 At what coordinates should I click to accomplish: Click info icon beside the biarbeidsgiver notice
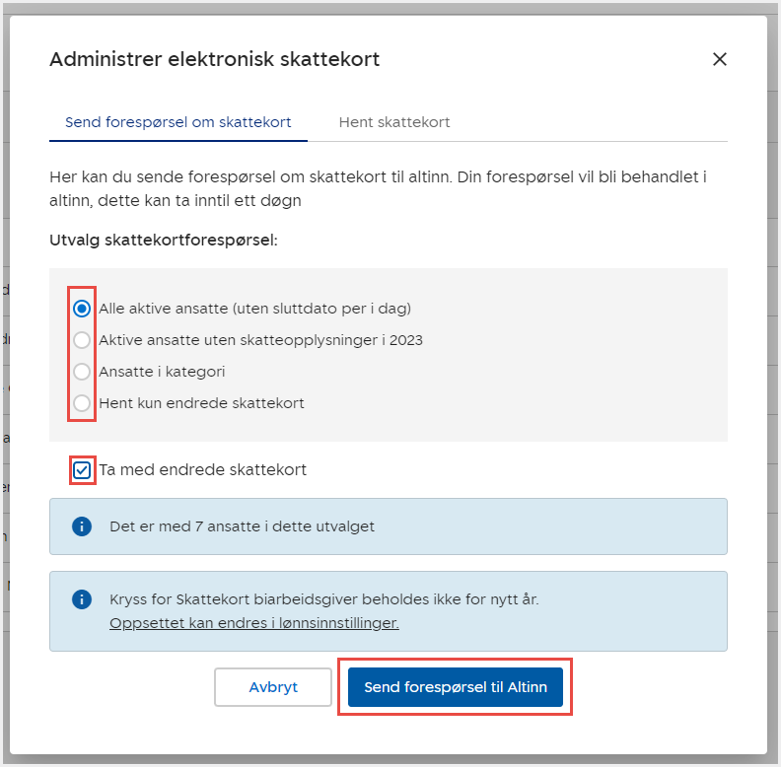82,599
